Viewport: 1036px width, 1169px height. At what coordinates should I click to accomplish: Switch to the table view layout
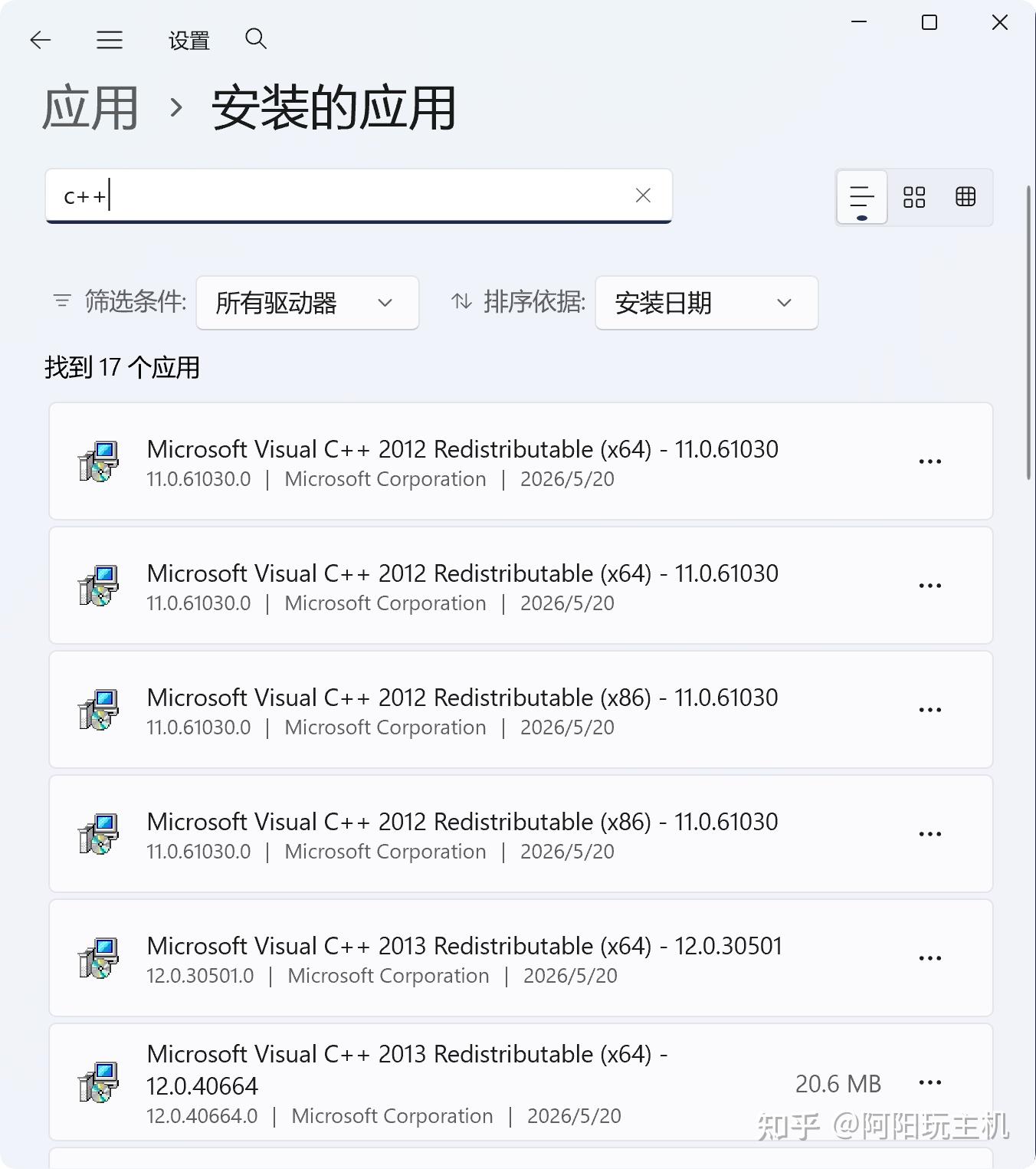(x=966, y=197)
